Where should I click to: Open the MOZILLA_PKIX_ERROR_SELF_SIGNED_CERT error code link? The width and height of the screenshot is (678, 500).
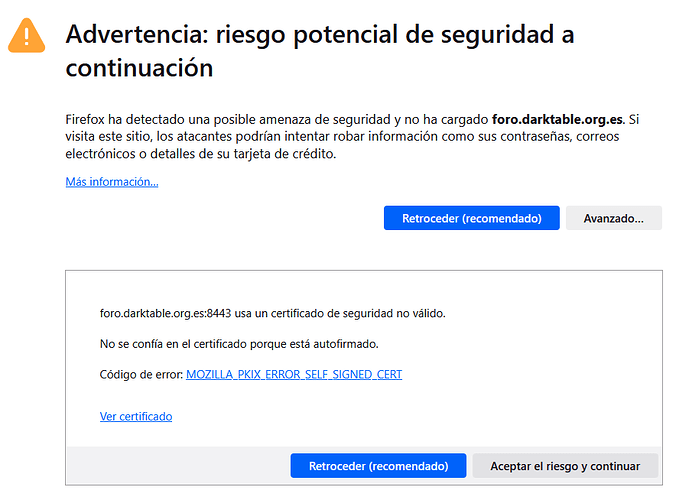tap(294, 374)
